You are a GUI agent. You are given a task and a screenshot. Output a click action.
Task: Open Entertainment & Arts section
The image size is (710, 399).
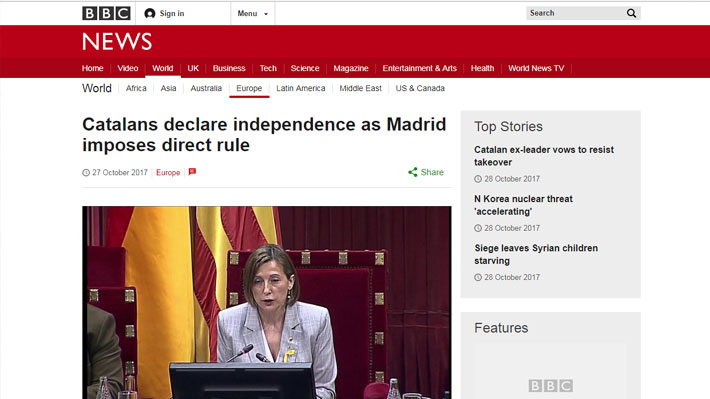pos(419,68)
